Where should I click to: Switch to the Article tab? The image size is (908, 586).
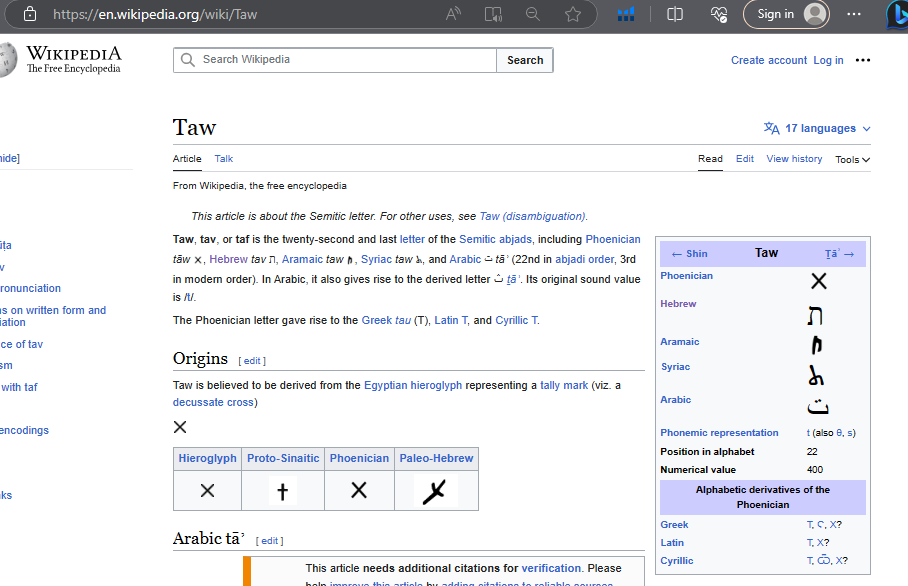[x=187, y=159]
